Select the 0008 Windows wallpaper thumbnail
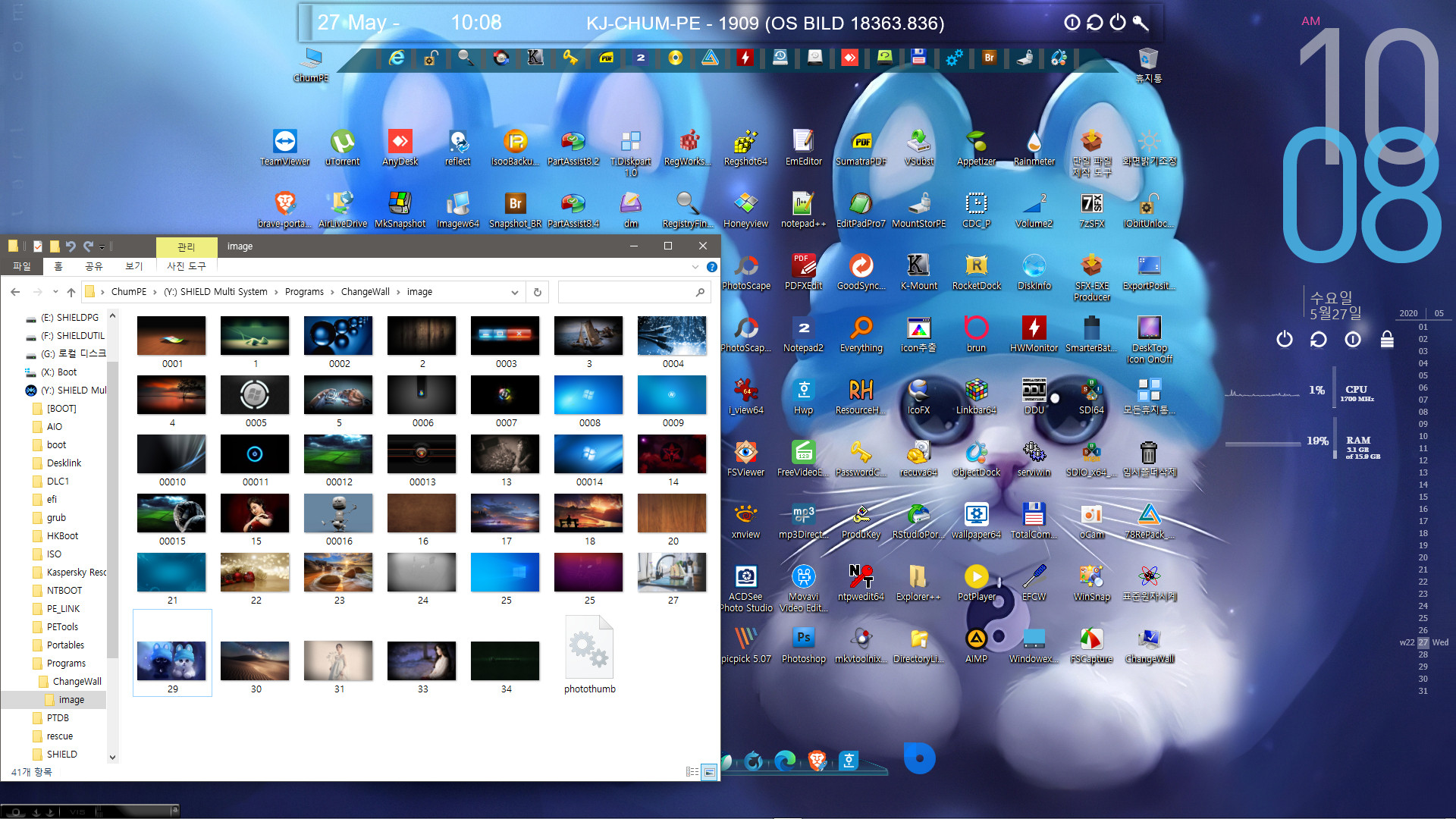The width and height of the screenshot is (1456, 819). [589, 402]
